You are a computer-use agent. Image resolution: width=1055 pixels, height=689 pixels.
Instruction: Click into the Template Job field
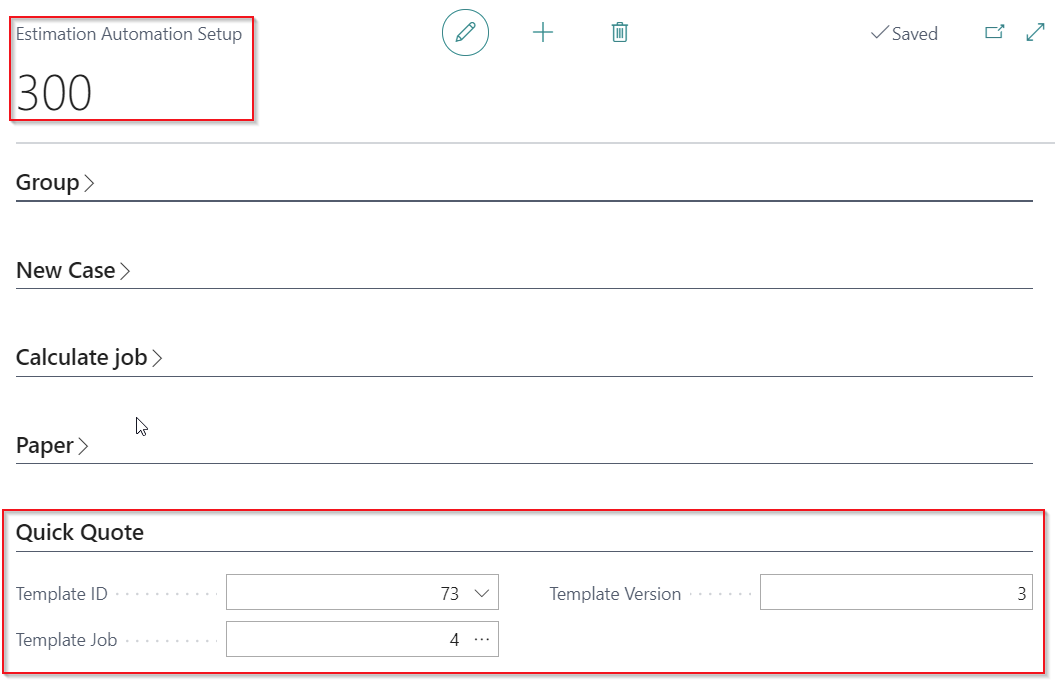pyautogui.click(x=362, y=639)
